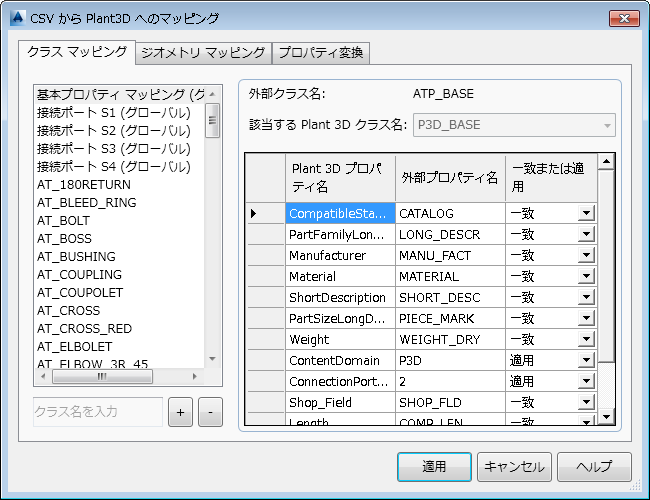This screenshot has height=500, width=650.
Task: Click the Manufacturer property cell
Action: [340, 255]
